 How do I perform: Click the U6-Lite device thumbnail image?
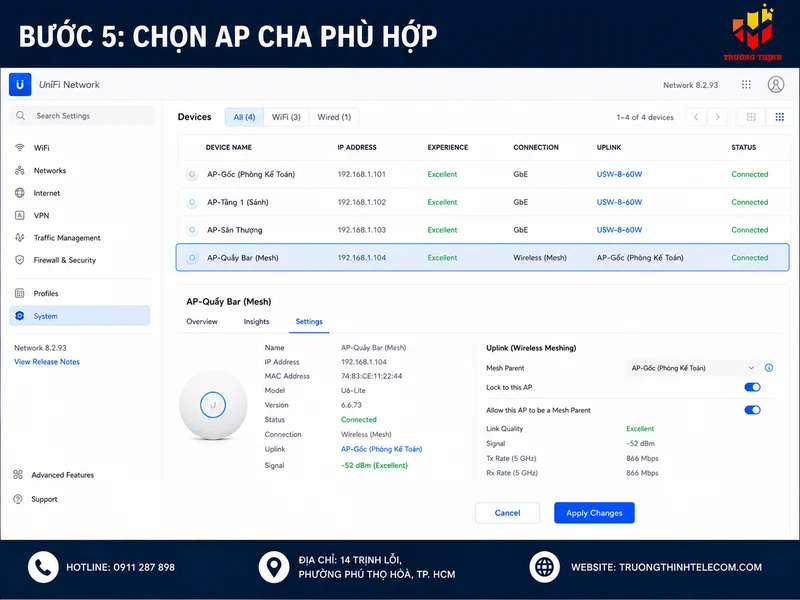point(213,405)
